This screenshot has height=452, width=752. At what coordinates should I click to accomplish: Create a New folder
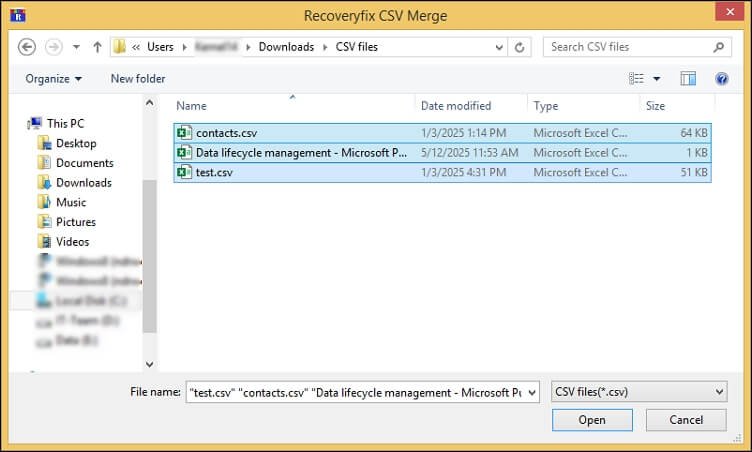pos(138,79)
